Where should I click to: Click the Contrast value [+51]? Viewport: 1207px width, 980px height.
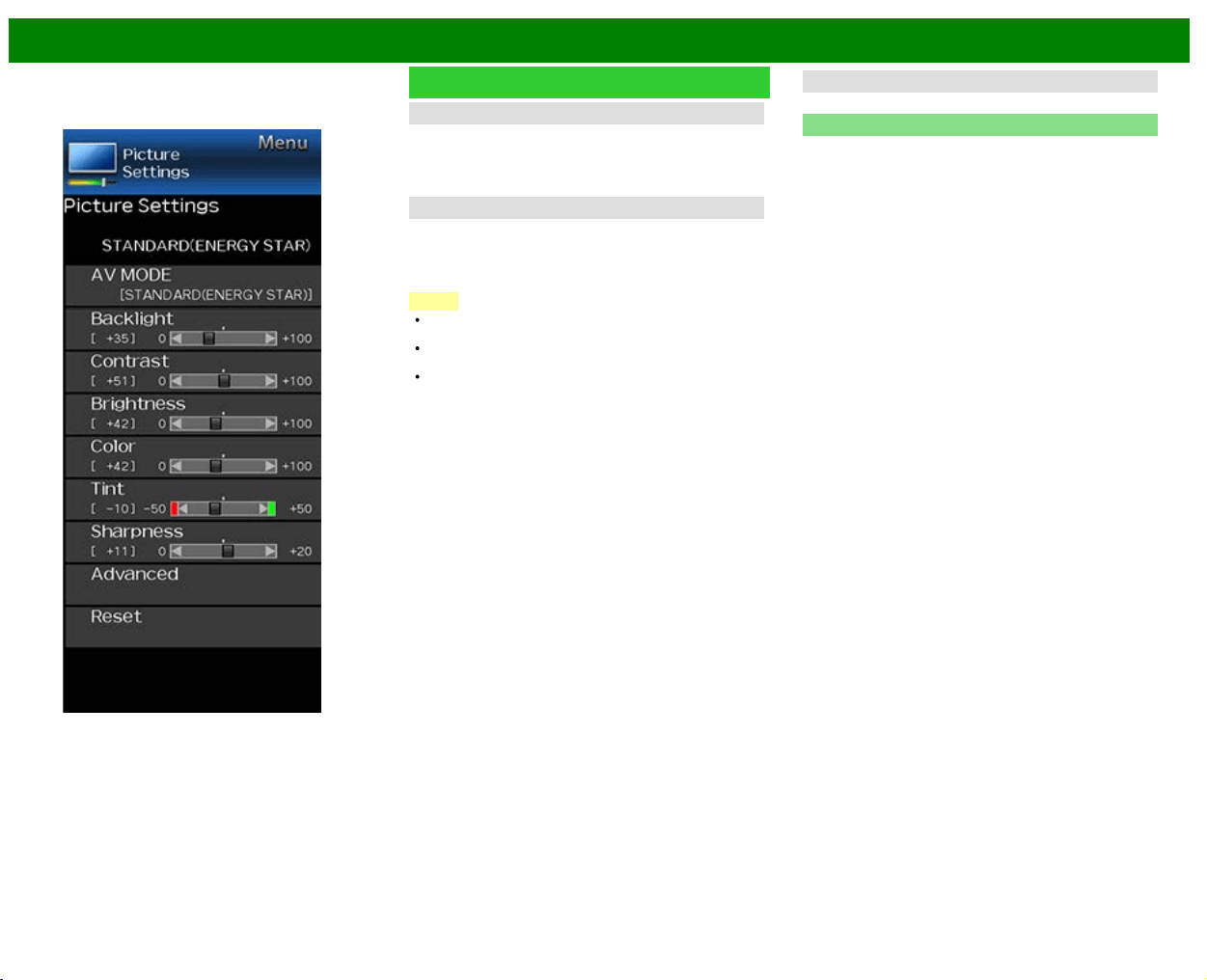click(x=114, y=381)
